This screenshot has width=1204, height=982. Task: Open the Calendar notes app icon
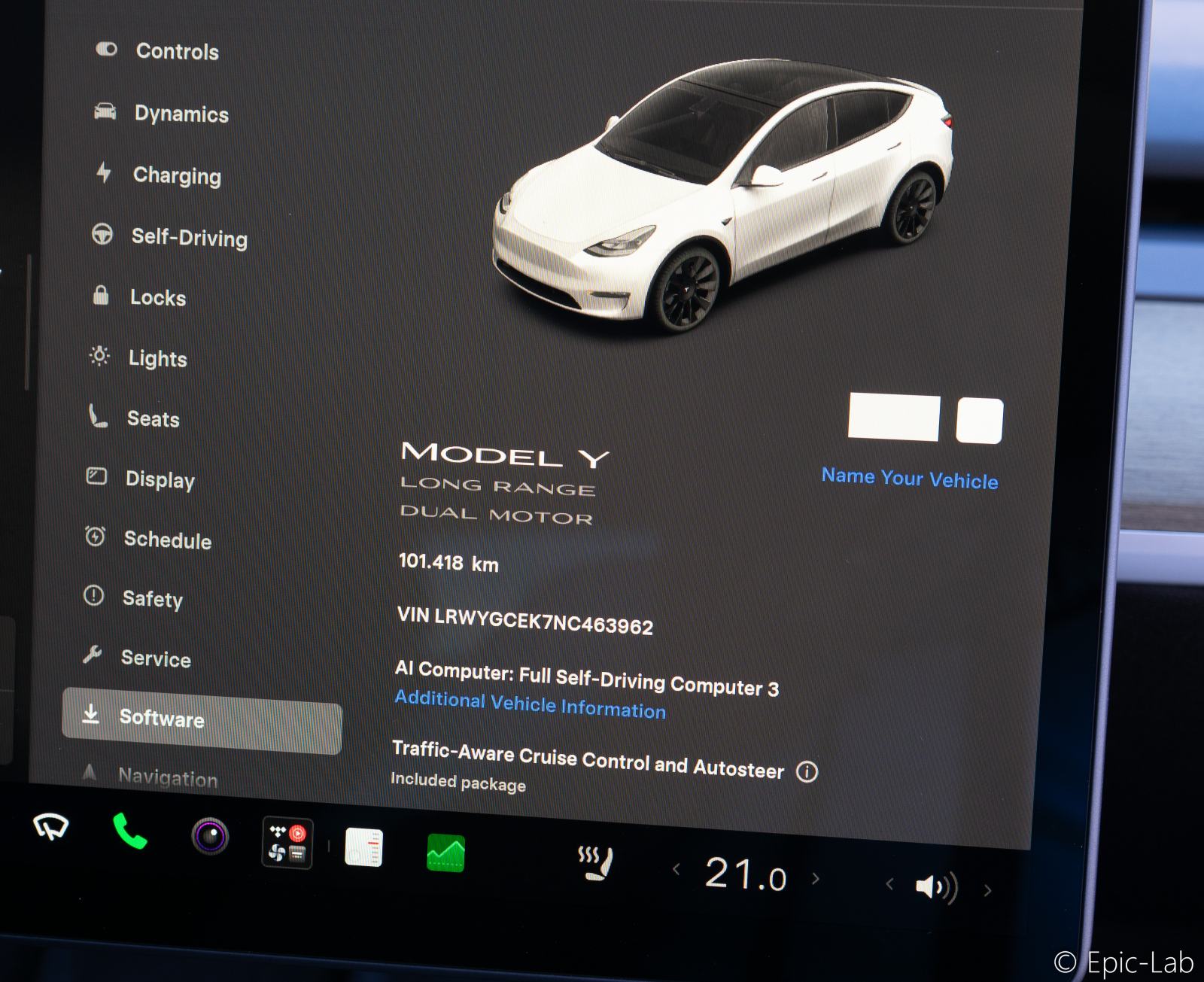363,848
